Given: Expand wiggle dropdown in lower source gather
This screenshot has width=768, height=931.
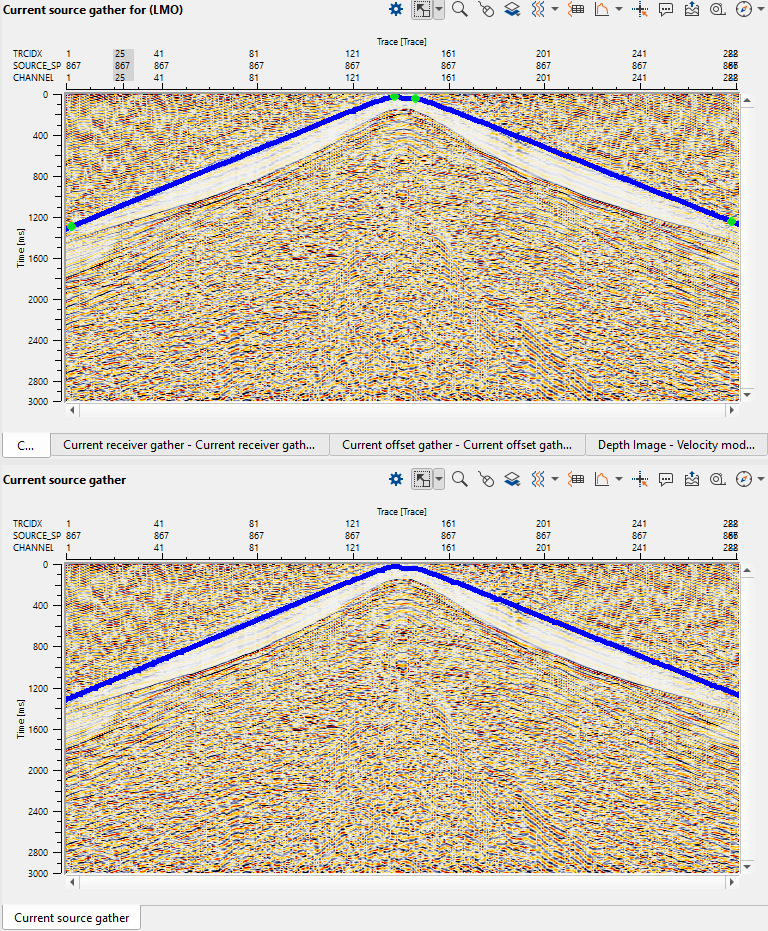Looking at the screenshot, I should click(x=555, y=479).
